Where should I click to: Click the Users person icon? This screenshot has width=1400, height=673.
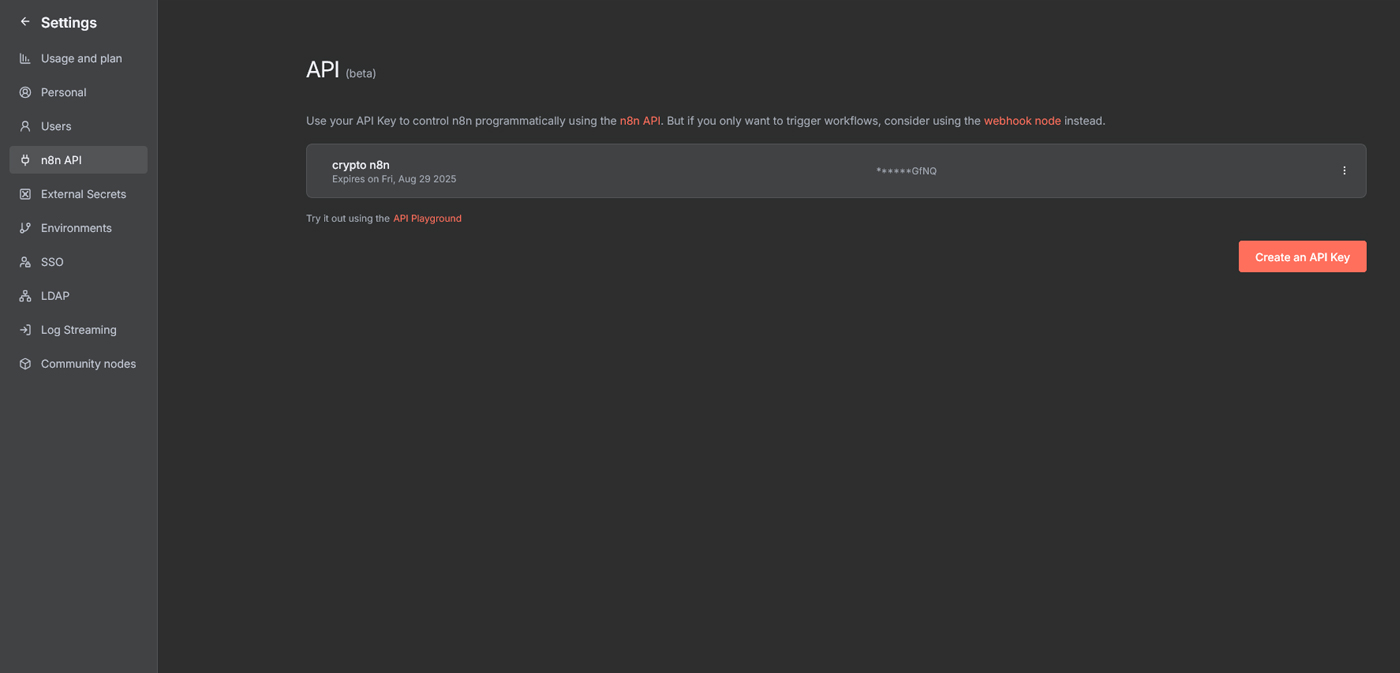[x=25, y=127]
